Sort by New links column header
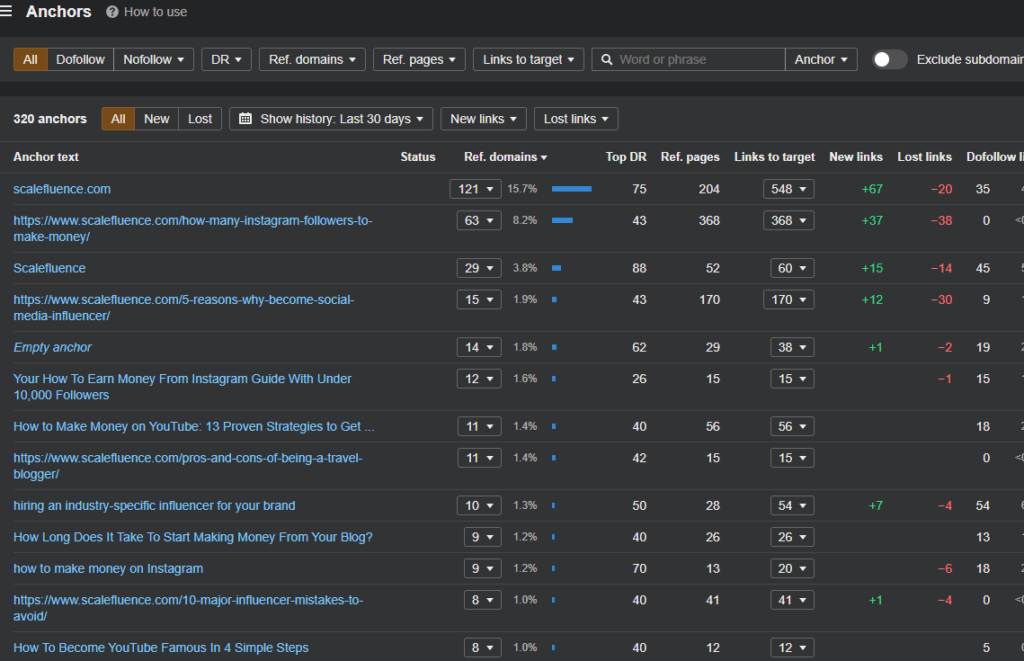Screen dimensions: 1024x661 (856, 157)
